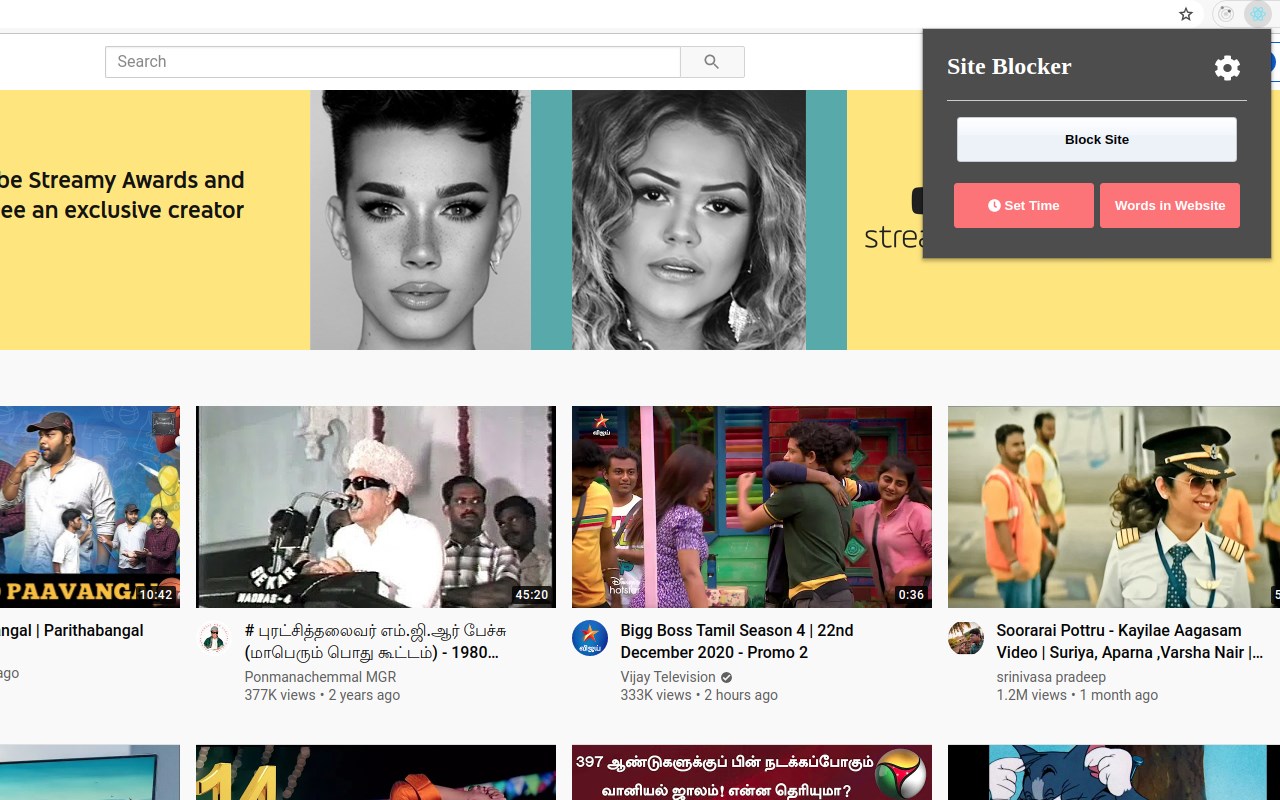Open Bigg Boss Tamil Season 4 title
1280x800 pixels.
pyautogui.click(x=737, y=641)
